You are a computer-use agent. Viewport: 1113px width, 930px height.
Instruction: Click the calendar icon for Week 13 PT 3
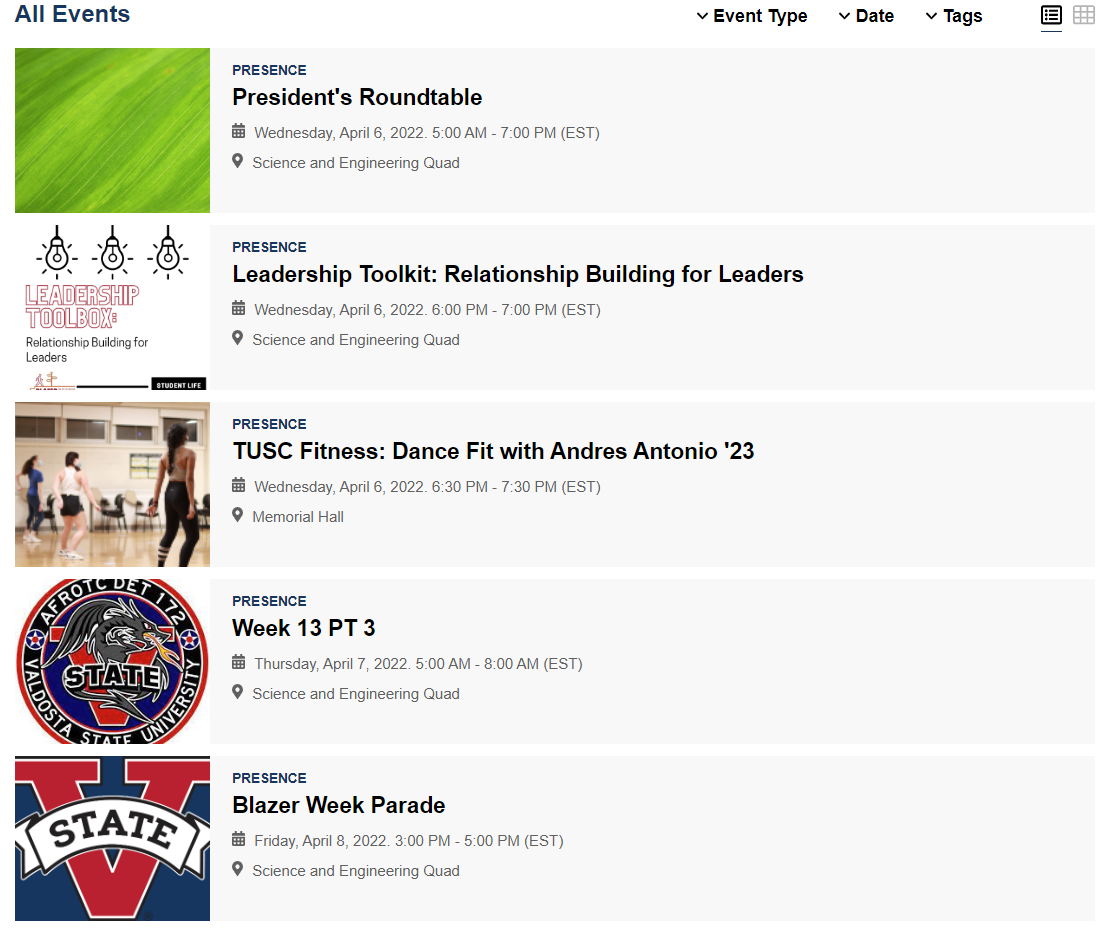click(x=238, y=663)
